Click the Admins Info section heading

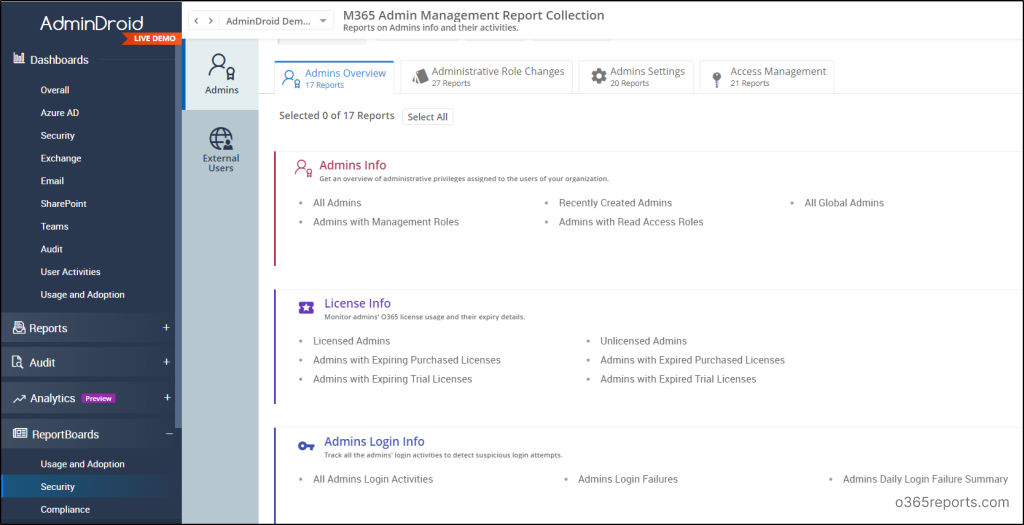coord(353,165)
